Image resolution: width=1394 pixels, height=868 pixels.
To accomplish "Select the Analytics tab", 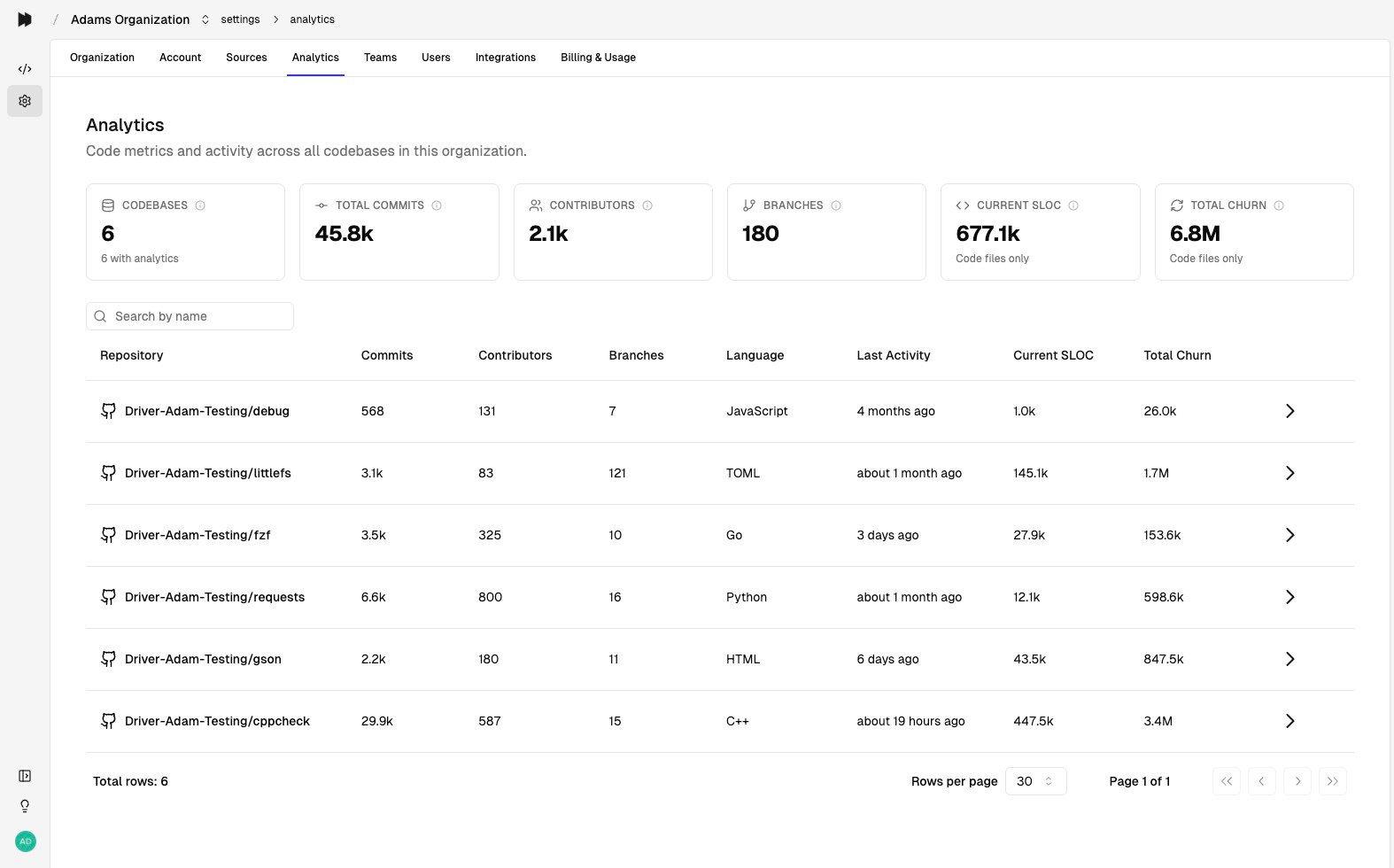I will (315, 58).
